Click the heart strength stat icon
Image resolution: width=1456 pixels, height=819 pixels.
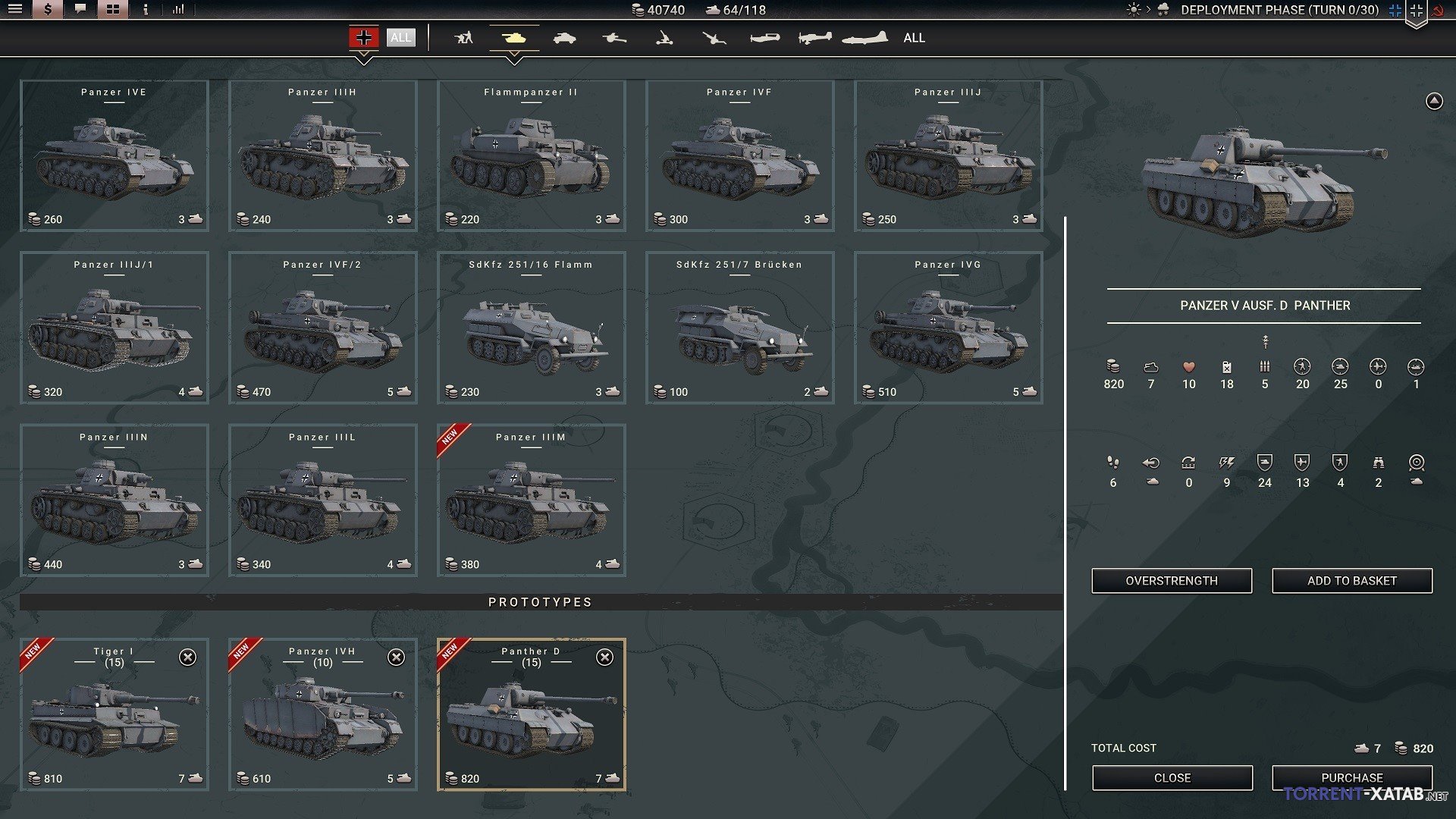(1189, 367)
